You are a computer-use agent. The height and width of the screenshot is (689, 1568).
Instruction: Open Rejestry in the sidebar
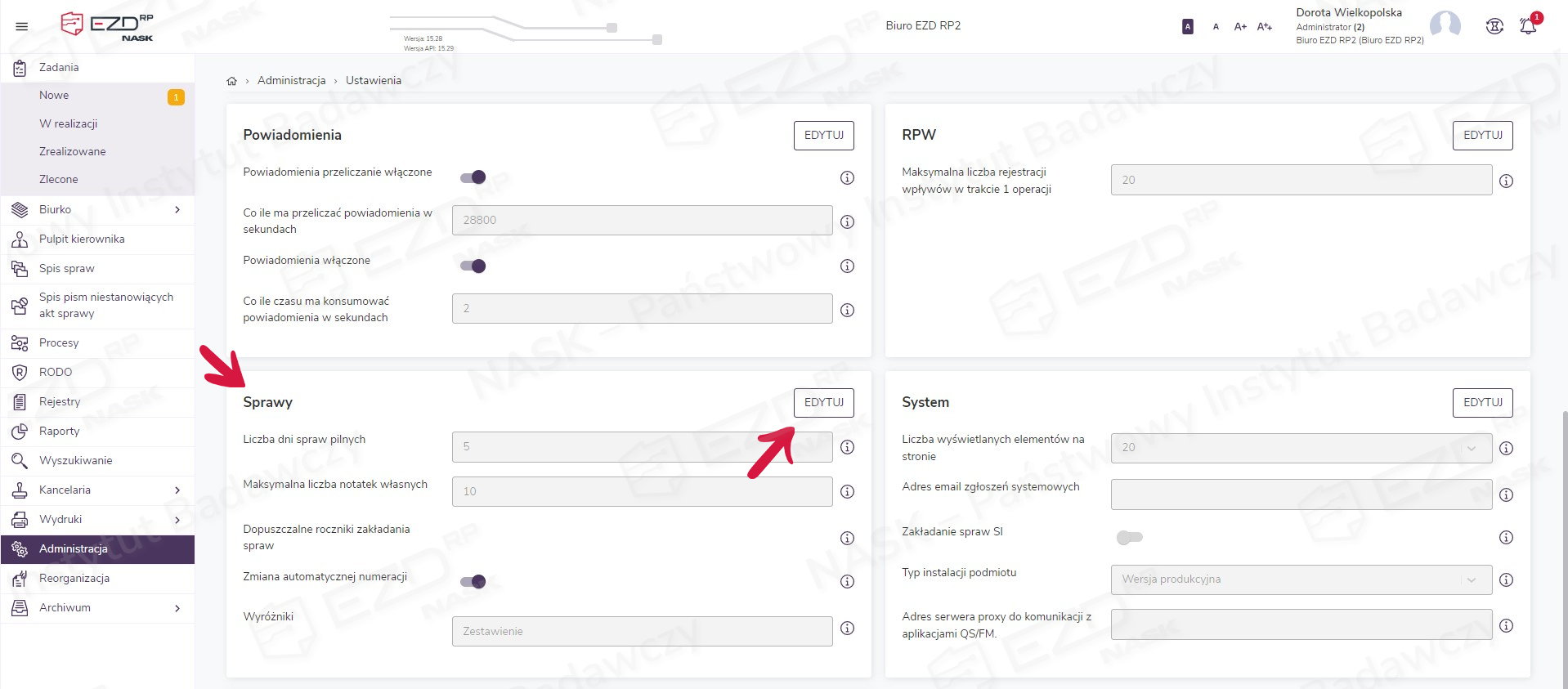[60, 402]
